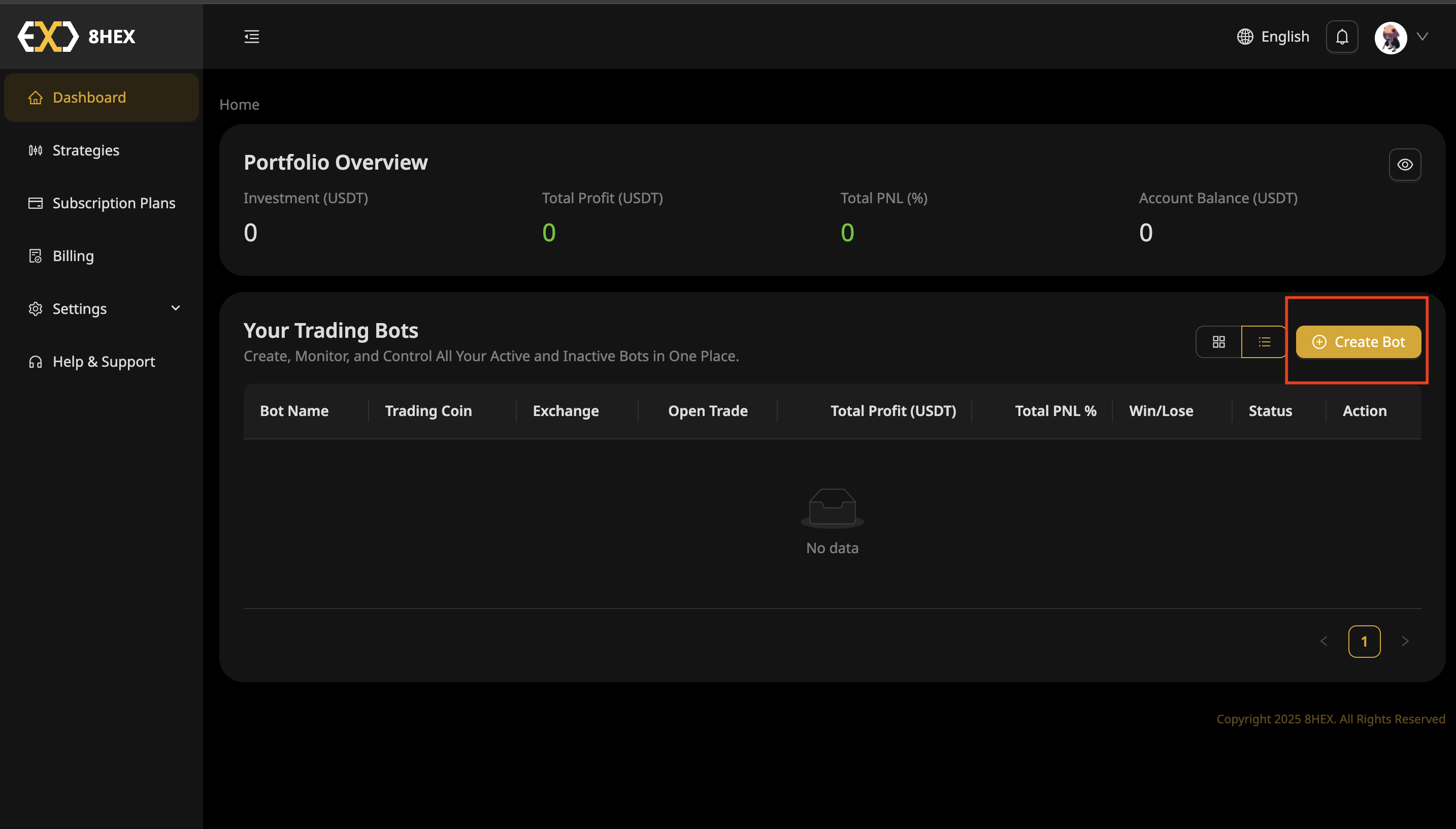Open Billing from its sidebar icon

[35, 255]
